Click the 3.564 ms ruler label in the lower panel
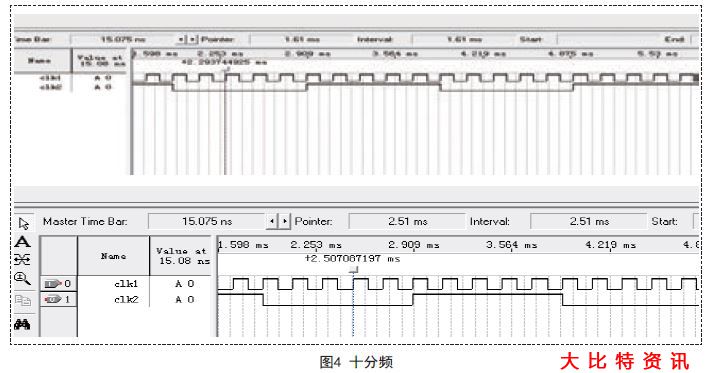Image resolution: width=707 pixels, height=373 pixels. (511, 245)
